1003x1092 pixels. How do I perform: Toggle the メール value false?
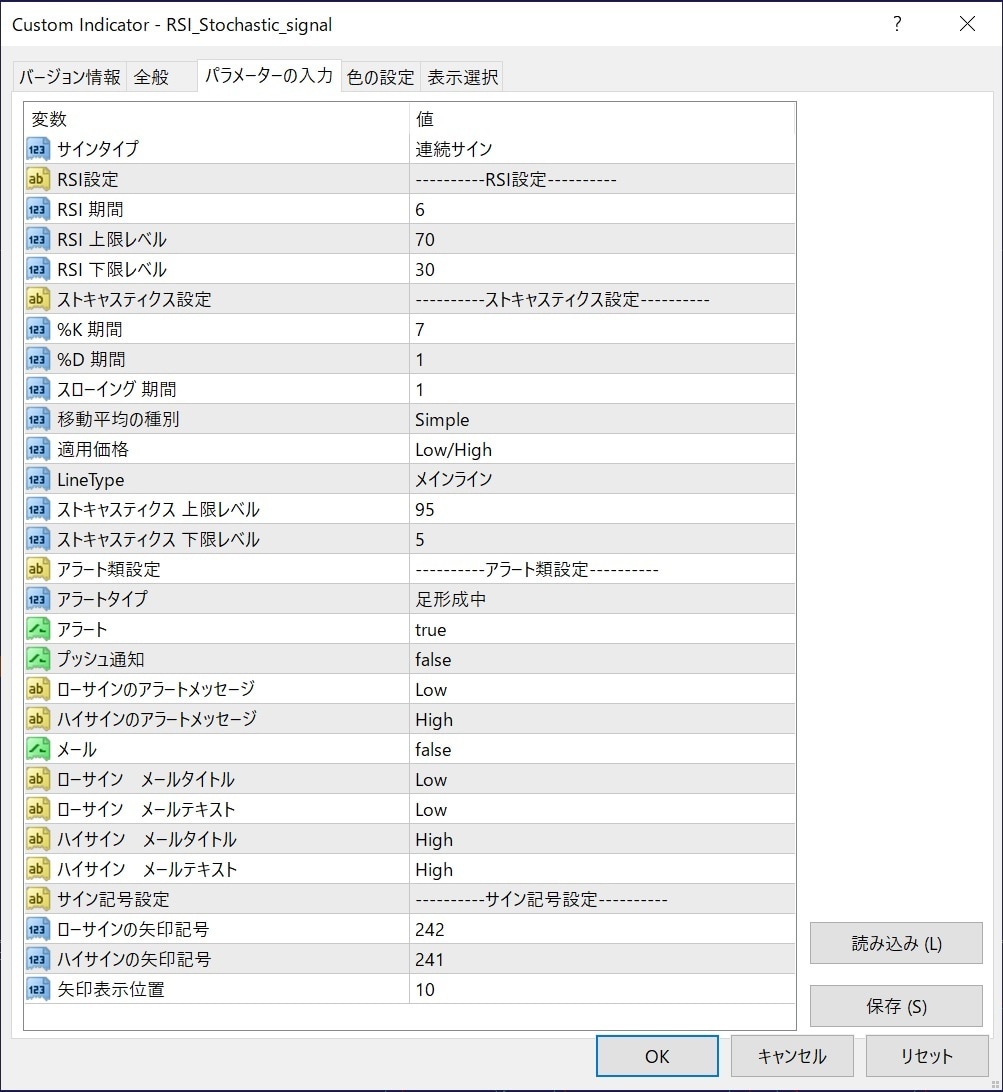(602, 749)
